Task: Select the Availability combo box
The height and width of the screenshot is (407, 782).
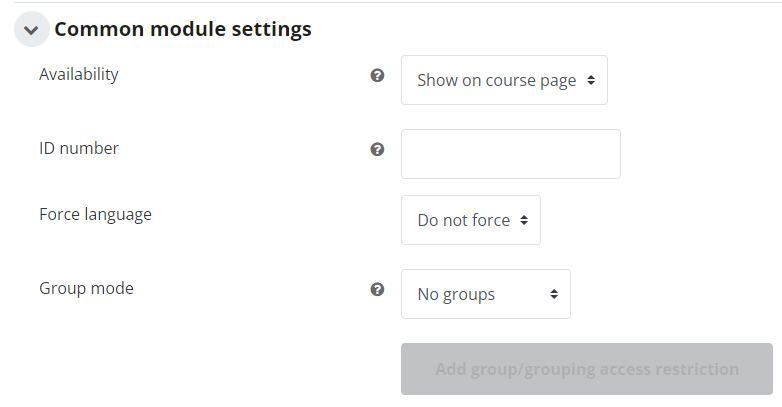Action: pyautogui.click(x=504, y=80)
